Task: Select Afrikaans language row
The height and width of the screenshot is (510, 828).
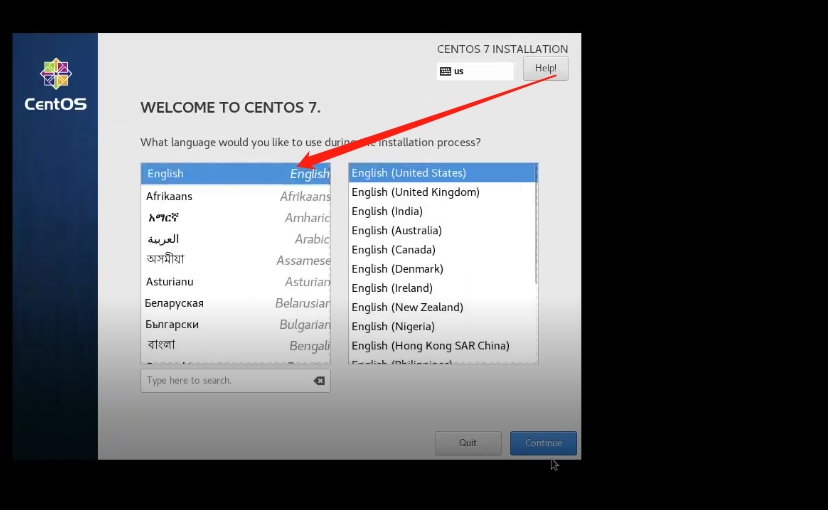Action: click(236, 196)
